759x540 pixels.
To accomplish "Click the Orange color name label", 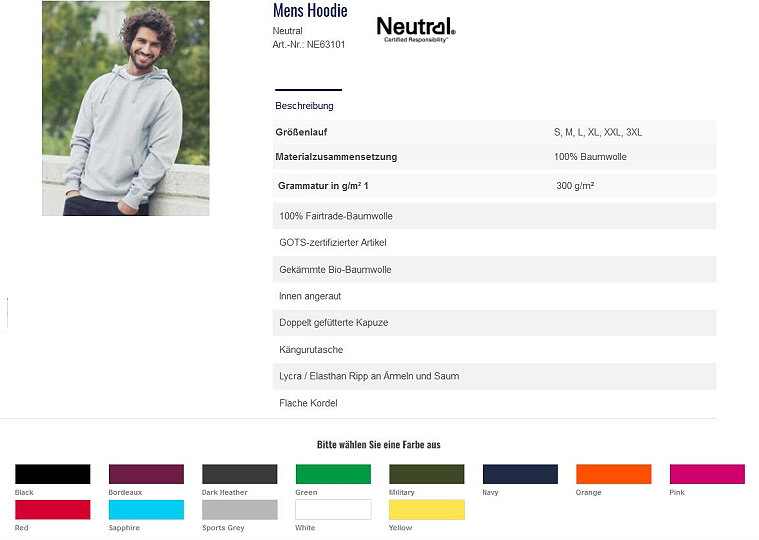I will pos(589,492).
